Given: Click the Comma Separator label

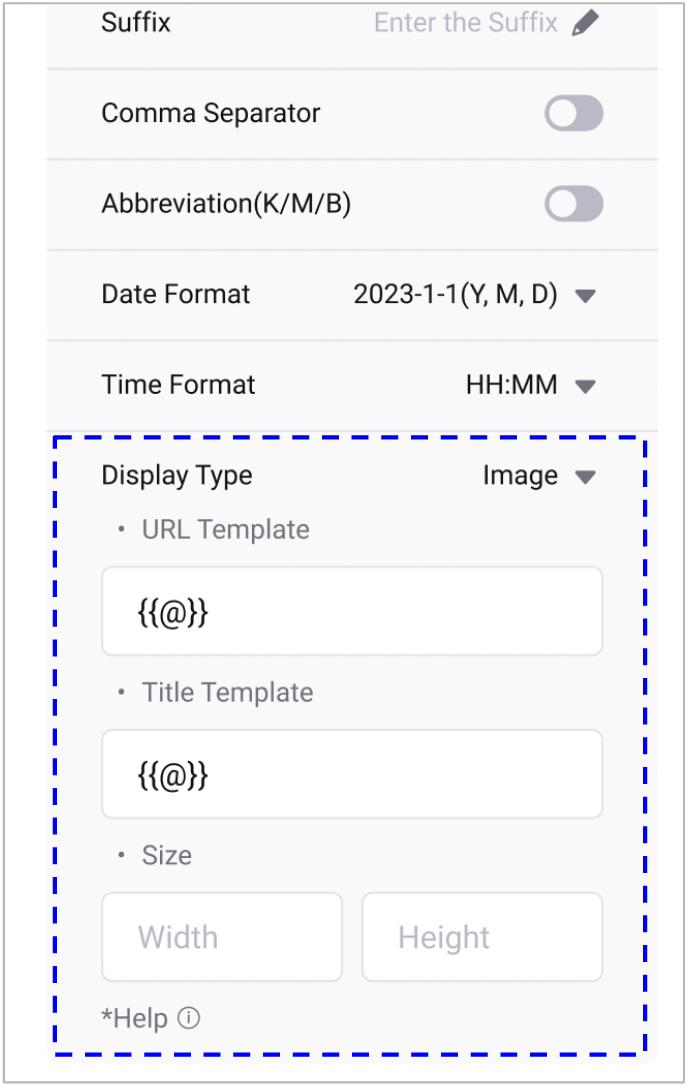Looking at the screenshot, I should [x=211, y=113].
